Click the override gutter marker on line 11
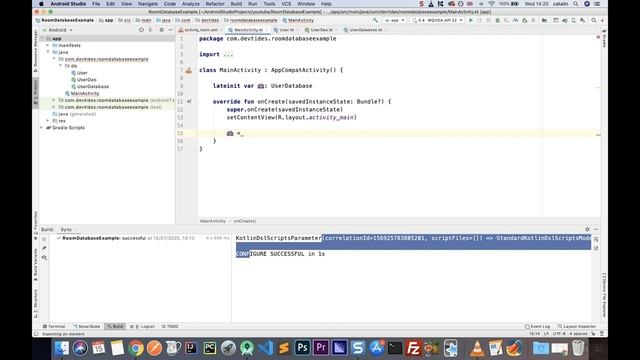The height and width of the screenshot is (360, 640). pos(189,101)
